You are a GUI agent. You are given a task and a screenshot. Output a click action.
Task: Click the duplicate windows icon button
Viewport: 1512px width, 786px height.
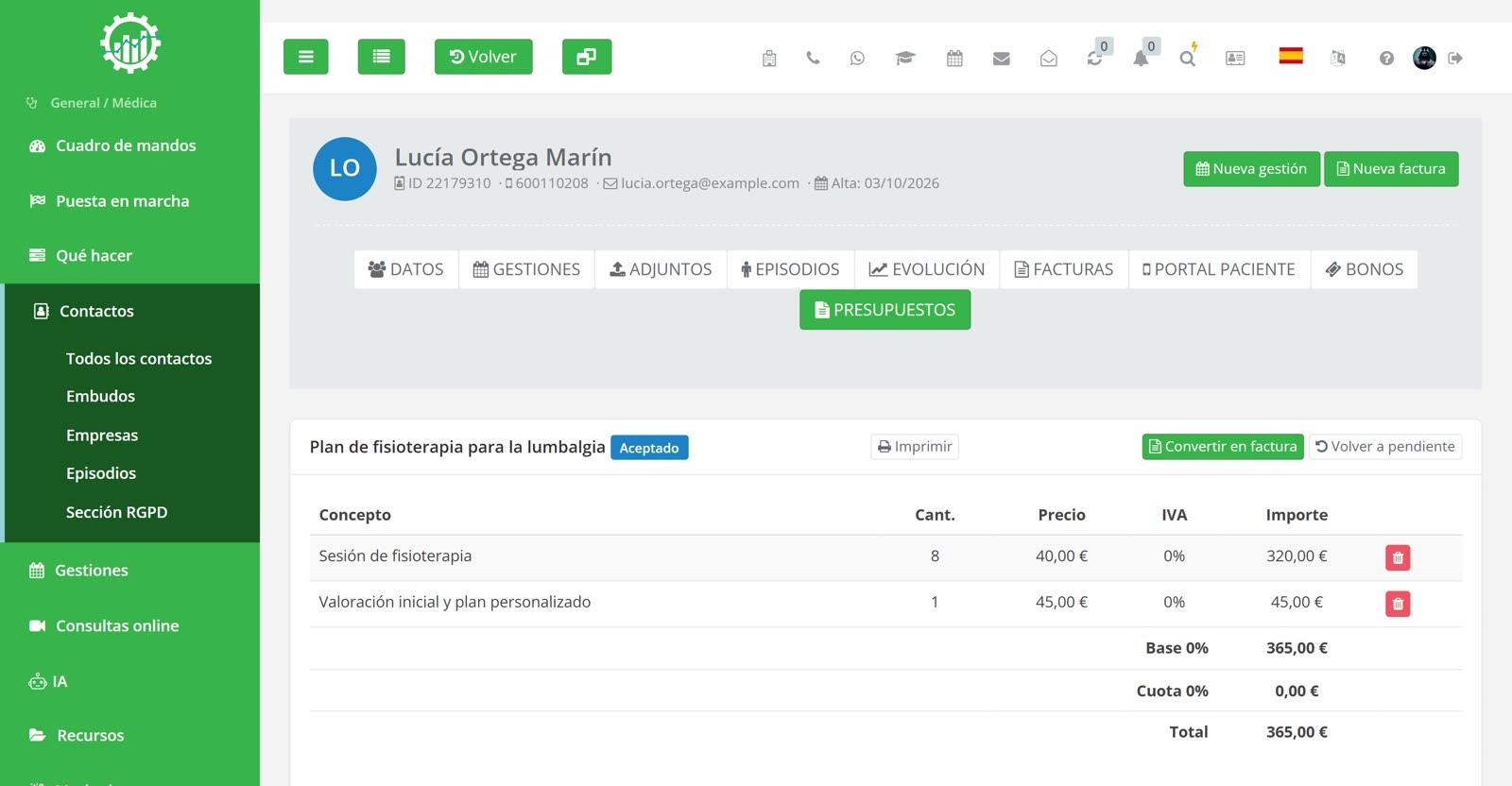(x=587, y=57)
